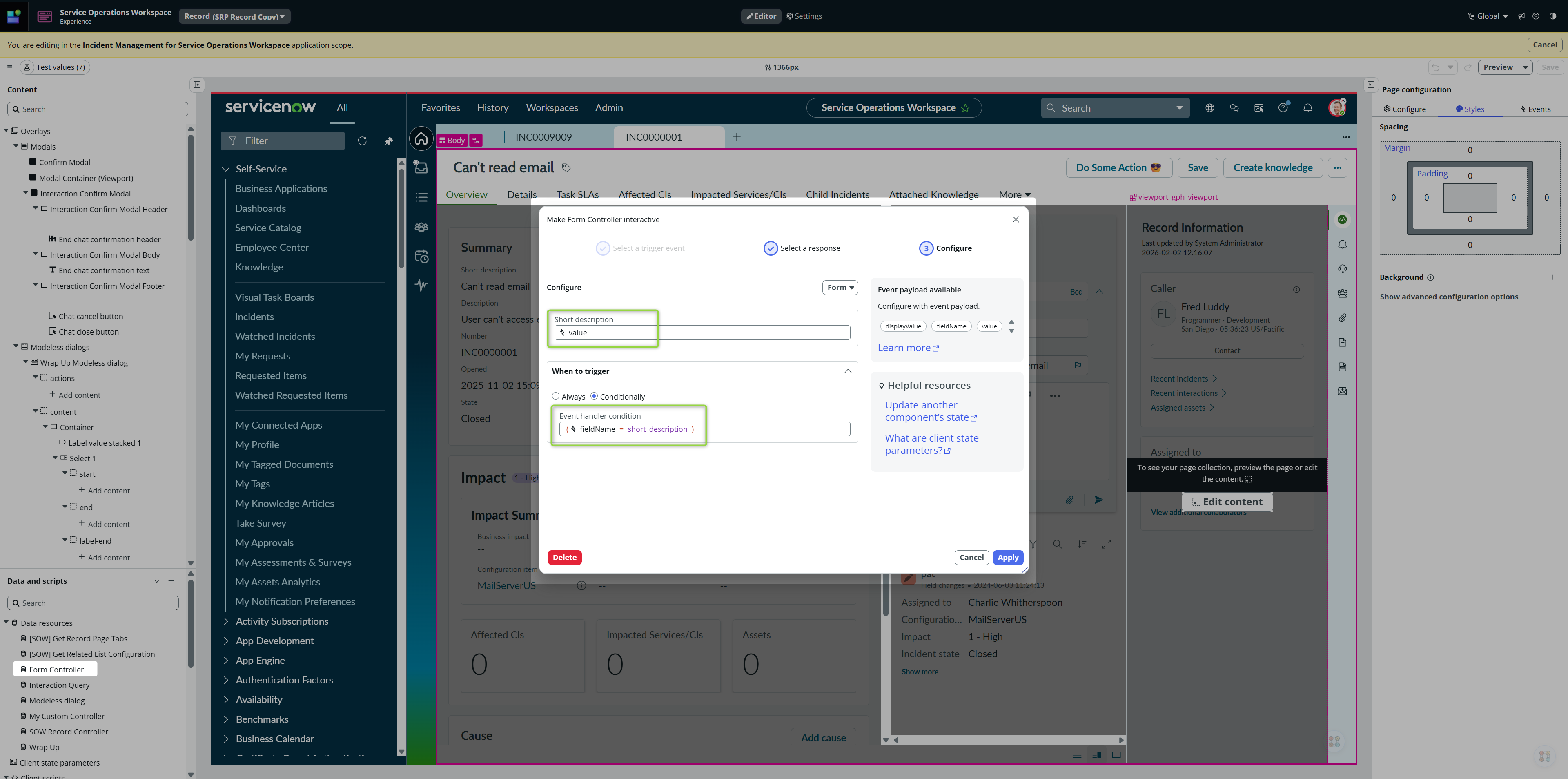Select Form Controller data resource
This screenshot has width=1568, height=779.
click(56, 670)
